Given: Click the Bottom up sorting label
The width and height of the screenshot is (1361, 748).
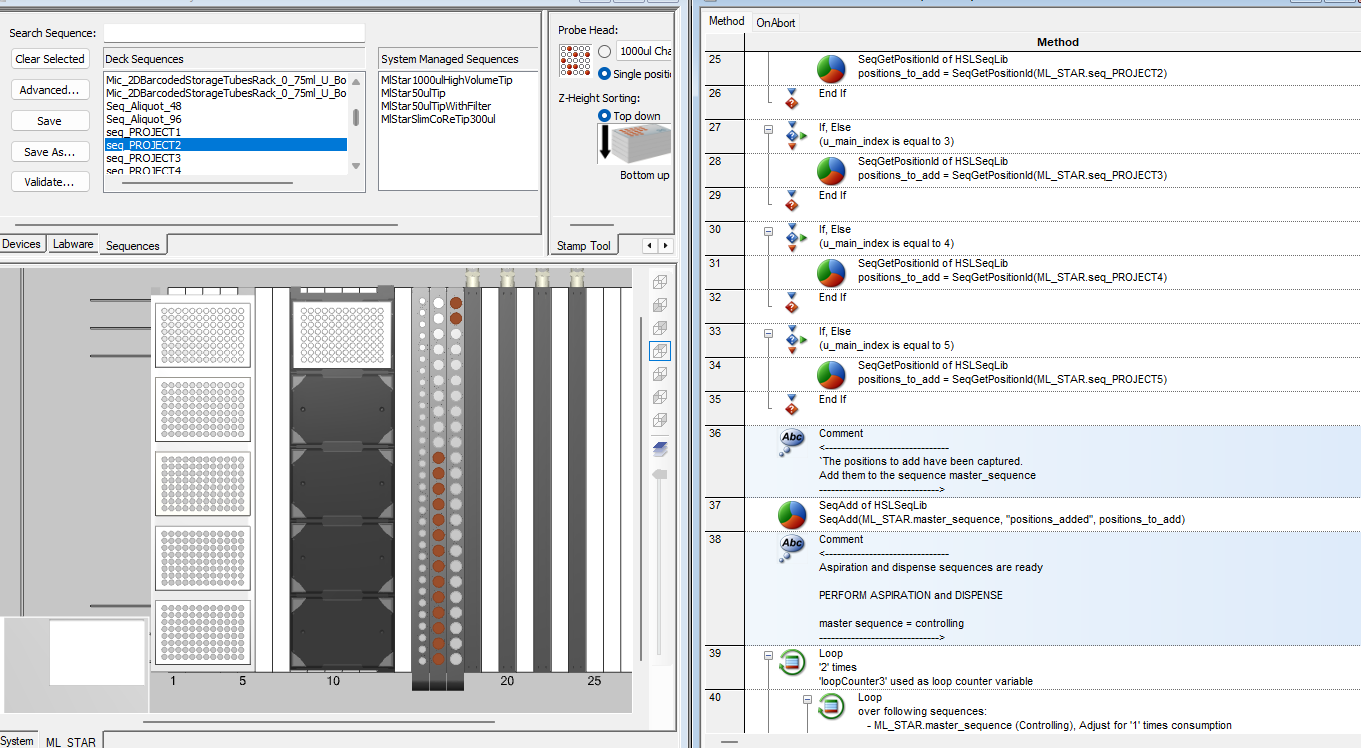Looking at the screenshot, I should [x=645, y=175].
